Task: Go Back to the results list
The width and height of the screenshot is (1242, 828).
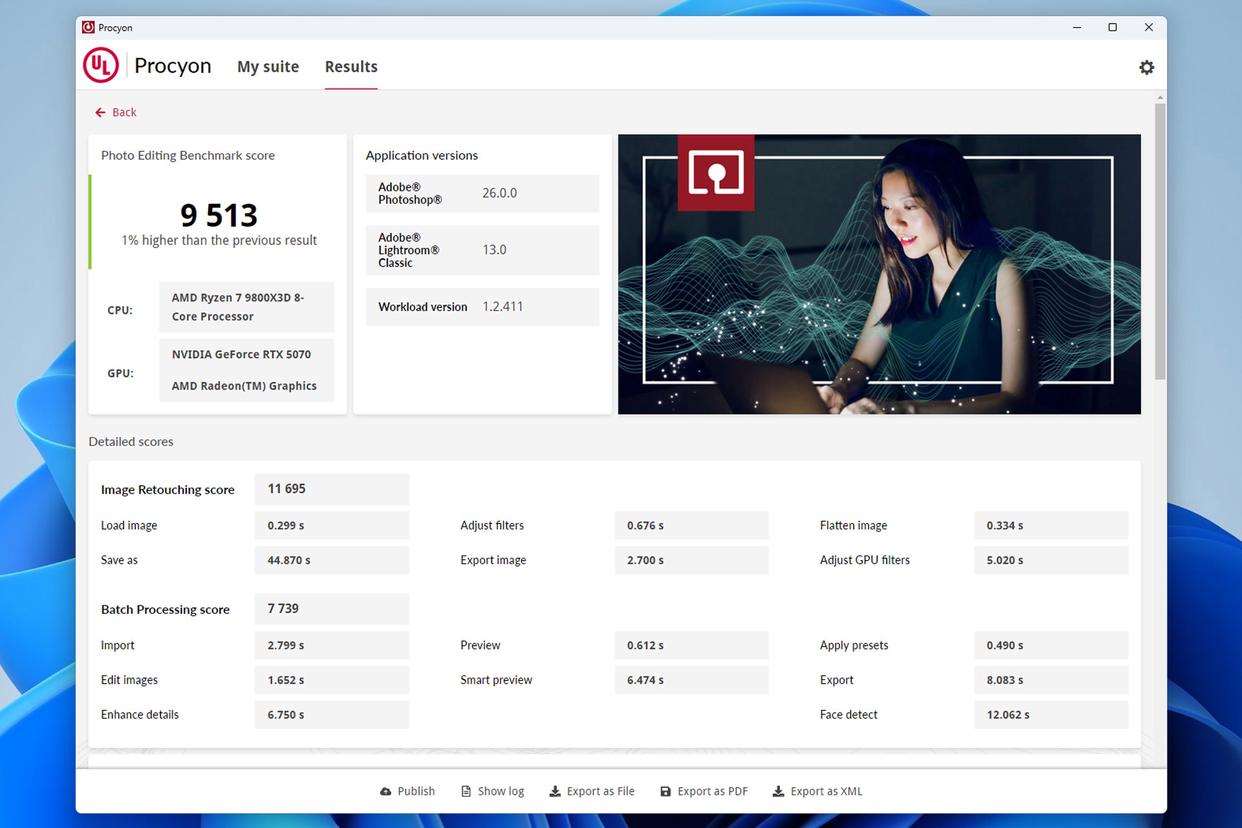Action: coord(116,112)
